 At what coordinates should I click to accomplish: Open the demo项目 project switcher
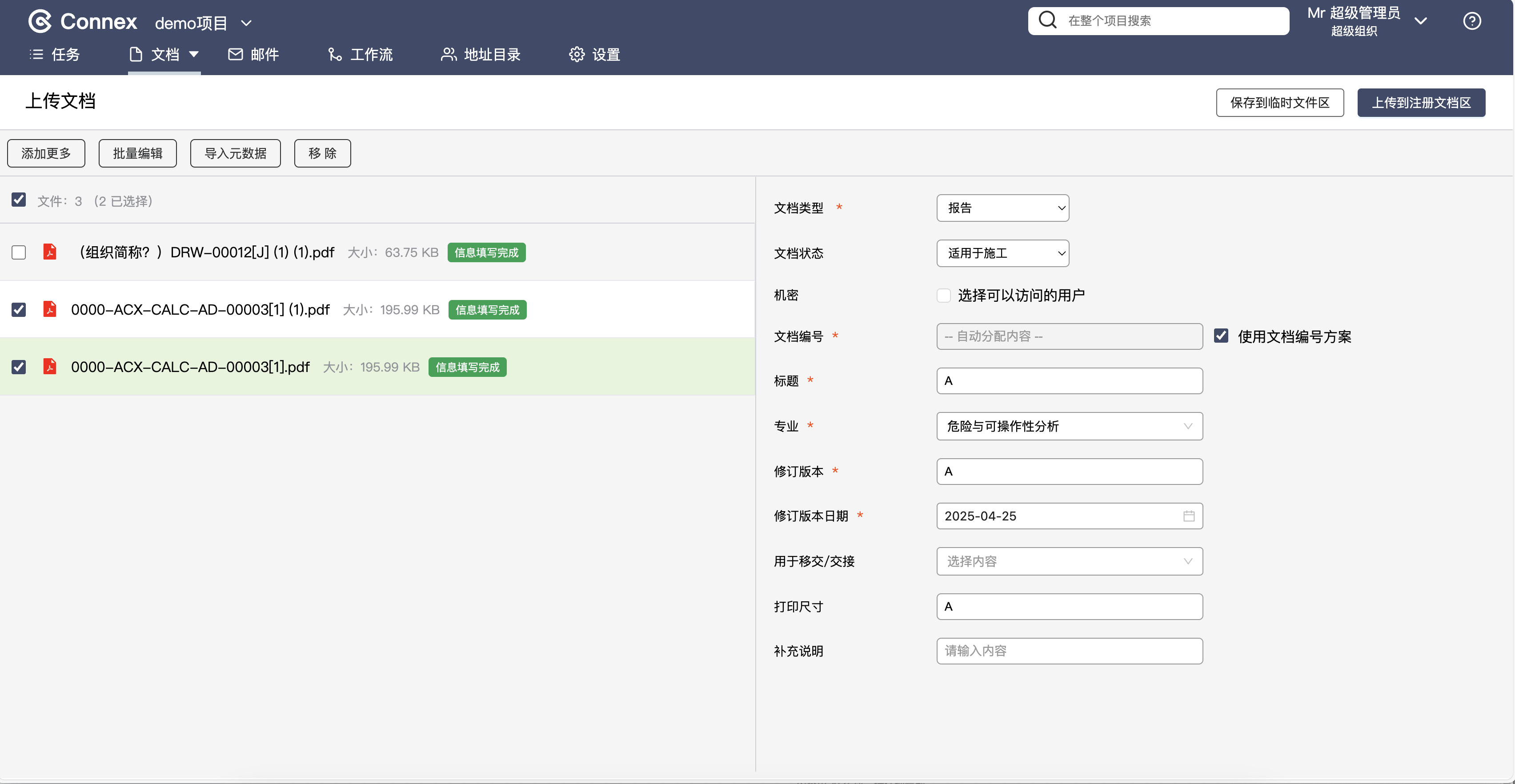(x=203, y=23)
